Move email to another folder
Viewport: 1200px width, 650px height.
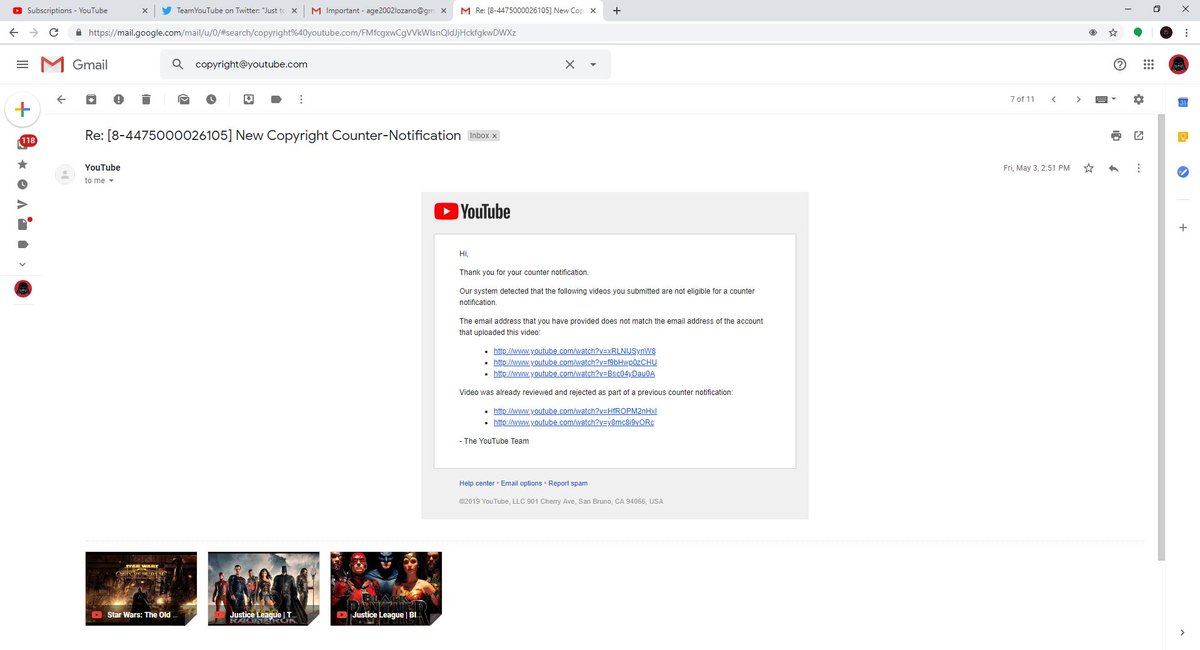[x=248, y=99]
